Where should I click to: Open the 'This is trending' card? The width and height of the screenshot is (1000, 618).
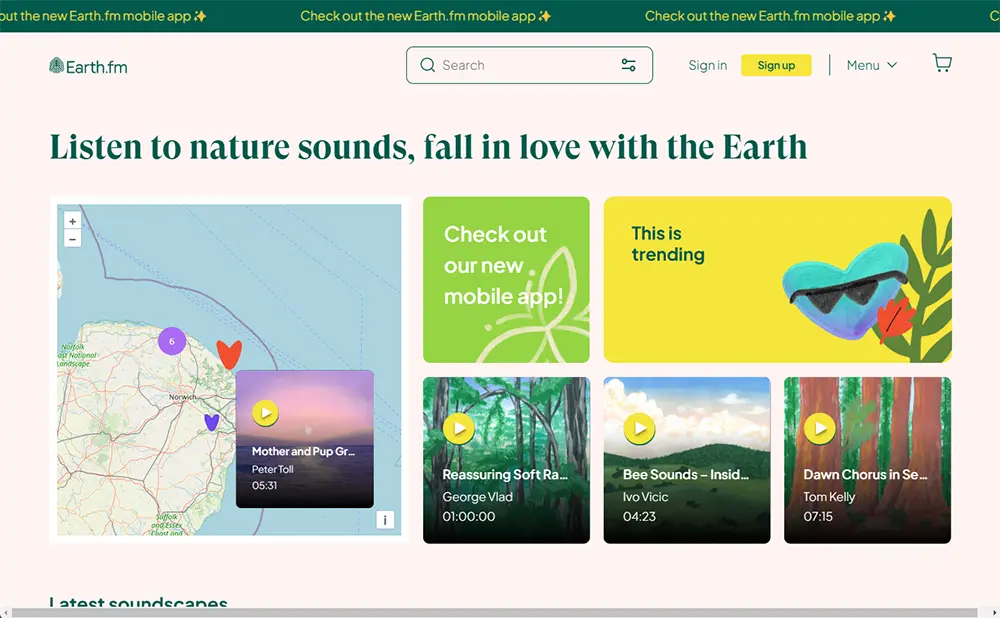[x=777, y=279]
